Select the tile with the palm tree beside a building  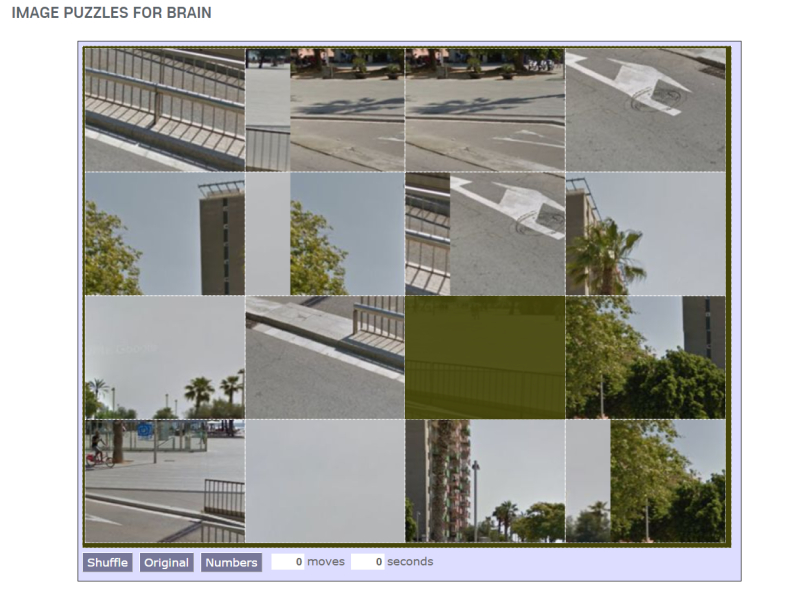pos(645,234)
